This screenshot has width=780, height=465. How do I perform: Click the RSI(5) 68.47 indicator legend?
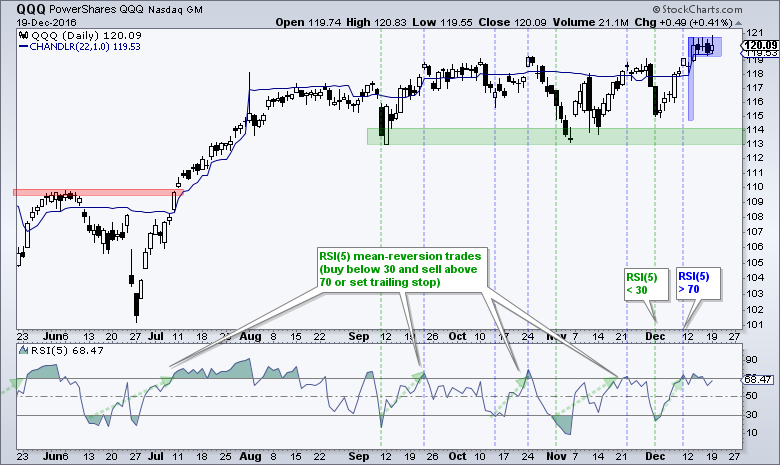tap(67, 351)
